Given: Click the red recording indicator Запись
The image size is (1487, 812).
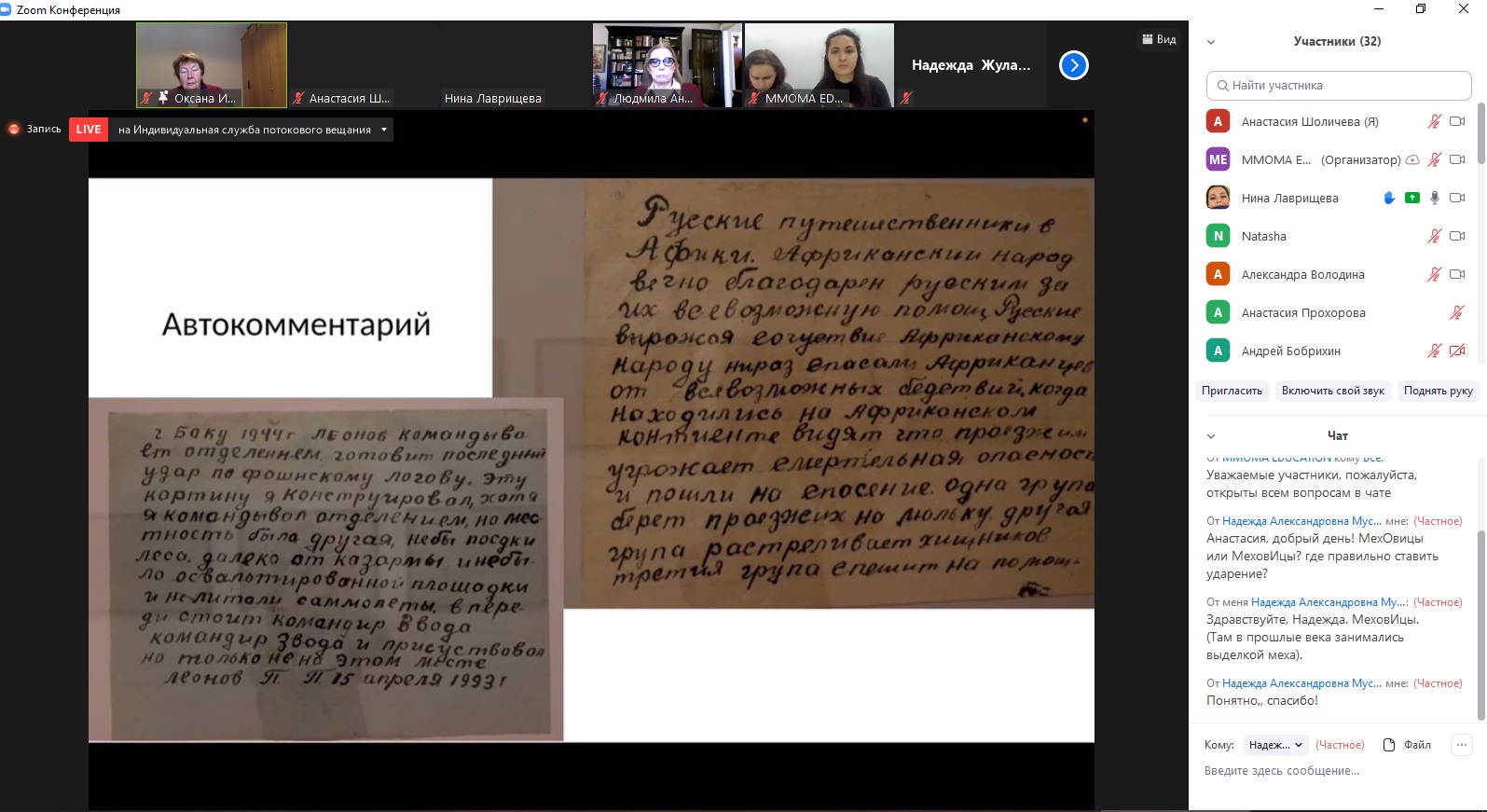Looking at the screenshot, I should point(34,130).
